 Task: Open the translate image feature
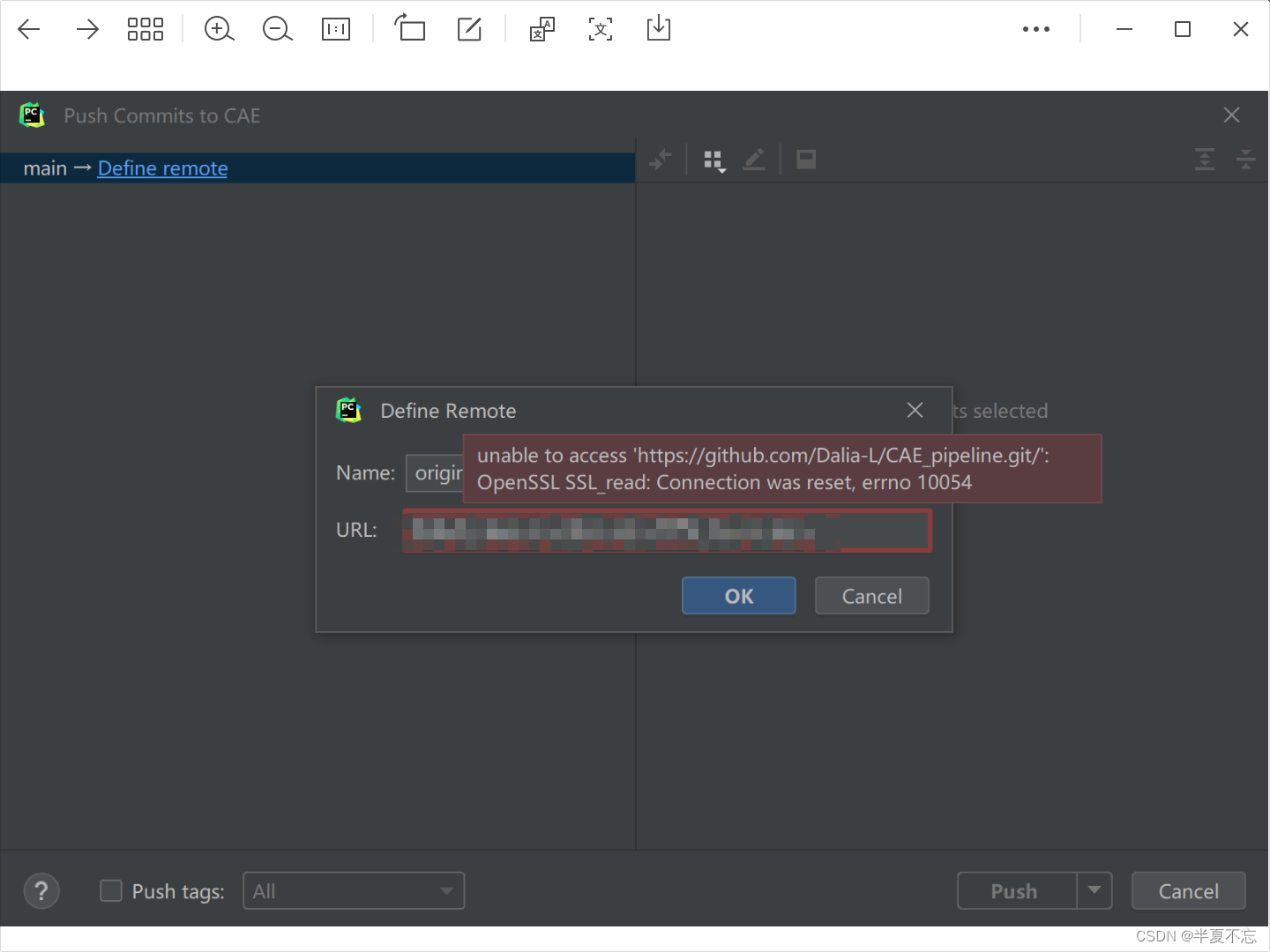coord(541,29)
